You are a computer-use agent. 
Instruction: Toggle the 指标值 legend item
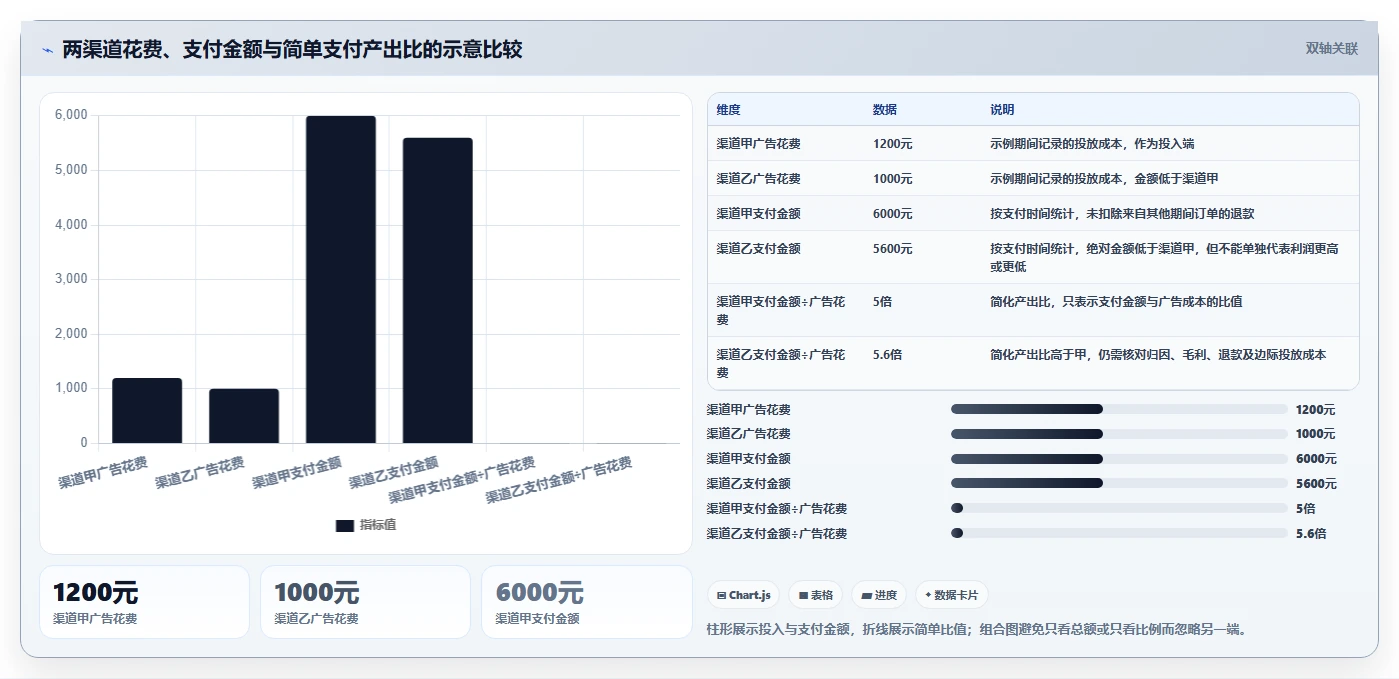pyautogui.click(x=366, y=525)
